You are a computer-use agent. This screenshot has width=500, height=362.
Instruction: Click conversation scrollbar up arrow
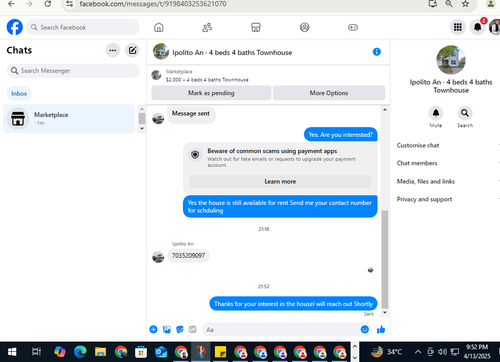point(385,109)
